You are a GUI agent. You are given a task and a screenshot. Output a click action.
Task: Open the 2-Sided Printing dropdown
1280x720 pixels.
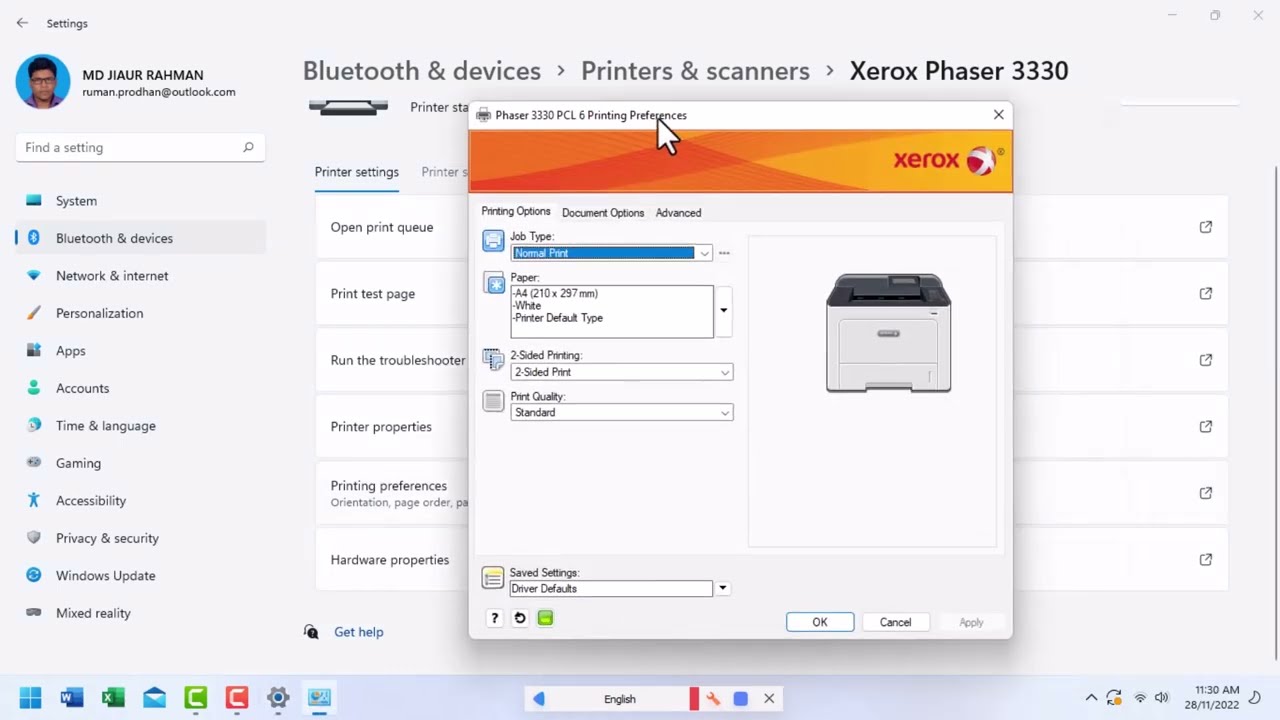click(621, 372)
